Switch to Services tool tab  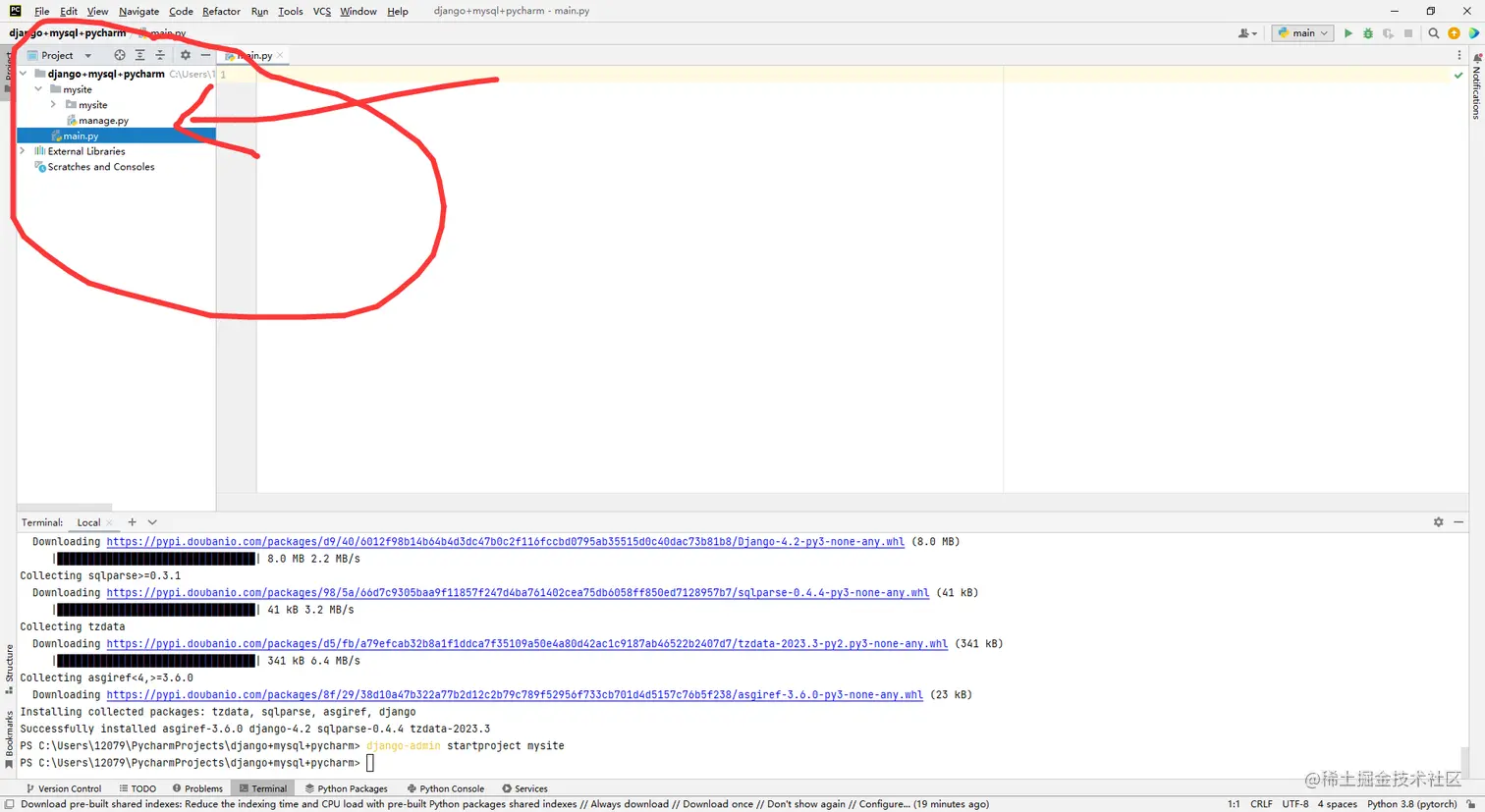point(524,788)
